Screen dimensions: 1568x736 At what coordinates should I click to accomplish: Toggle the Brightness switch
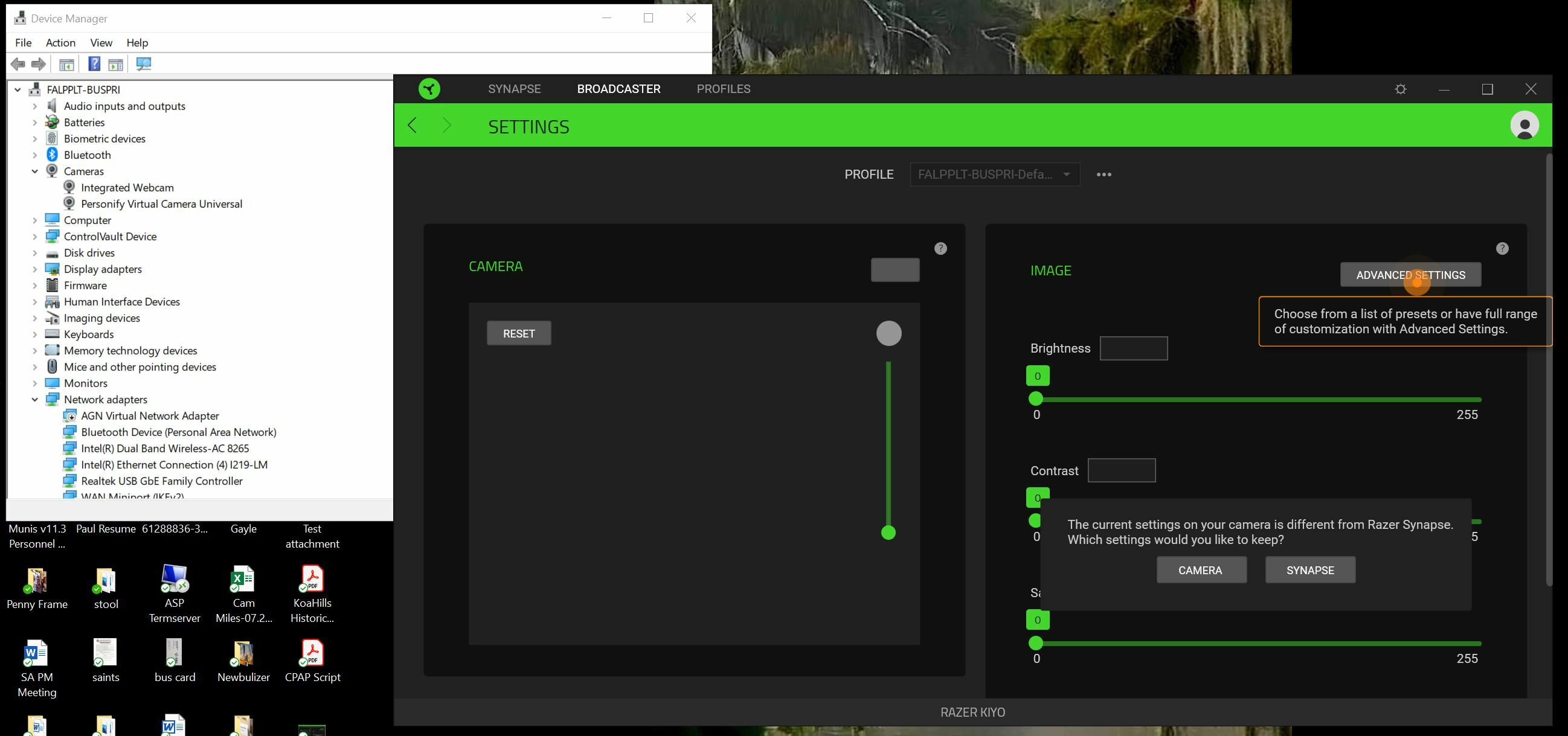(x=1133, y=348)
